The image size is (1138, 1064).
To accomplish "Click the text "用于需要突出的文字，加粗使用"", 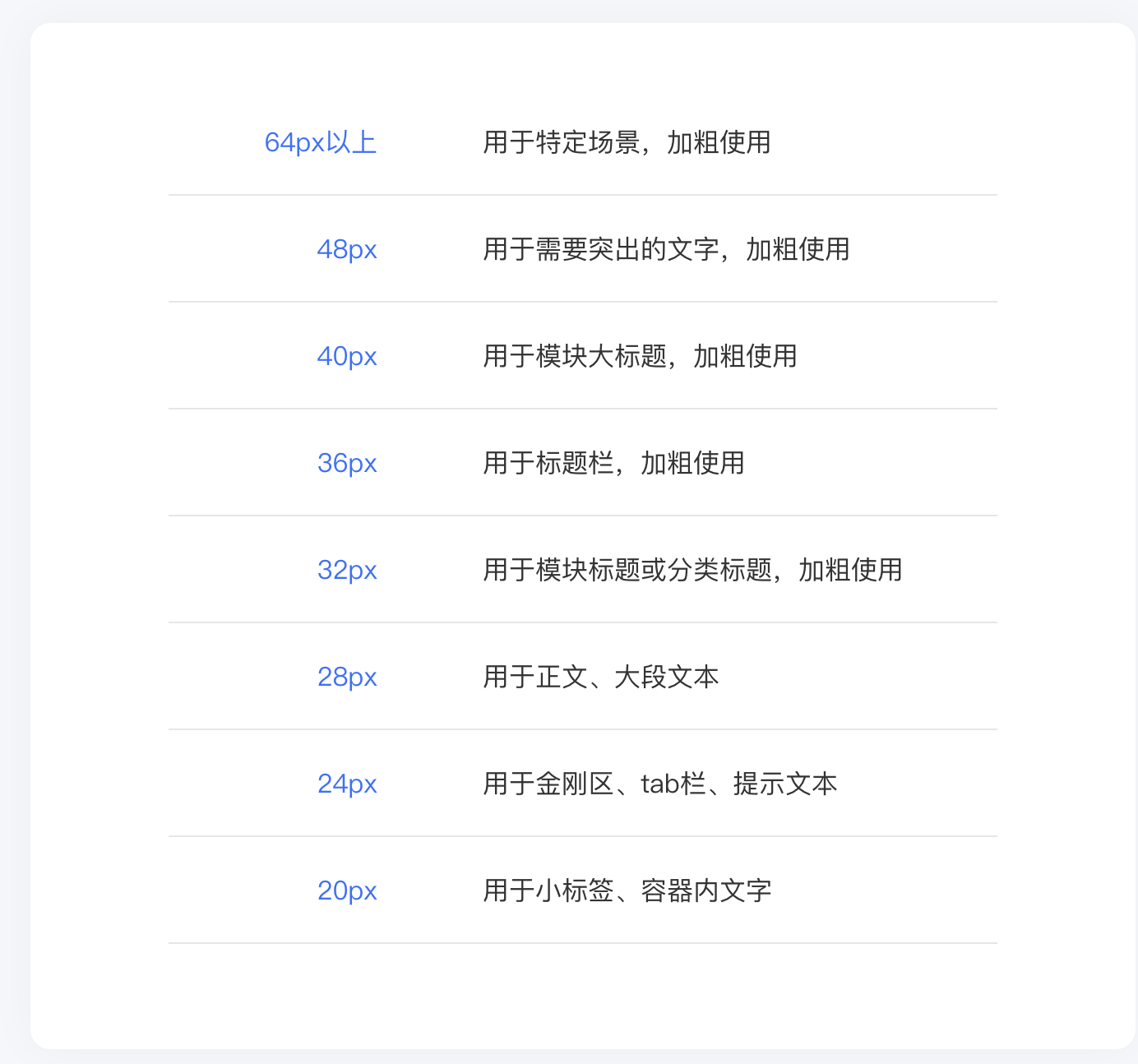I will click(666, 249).
